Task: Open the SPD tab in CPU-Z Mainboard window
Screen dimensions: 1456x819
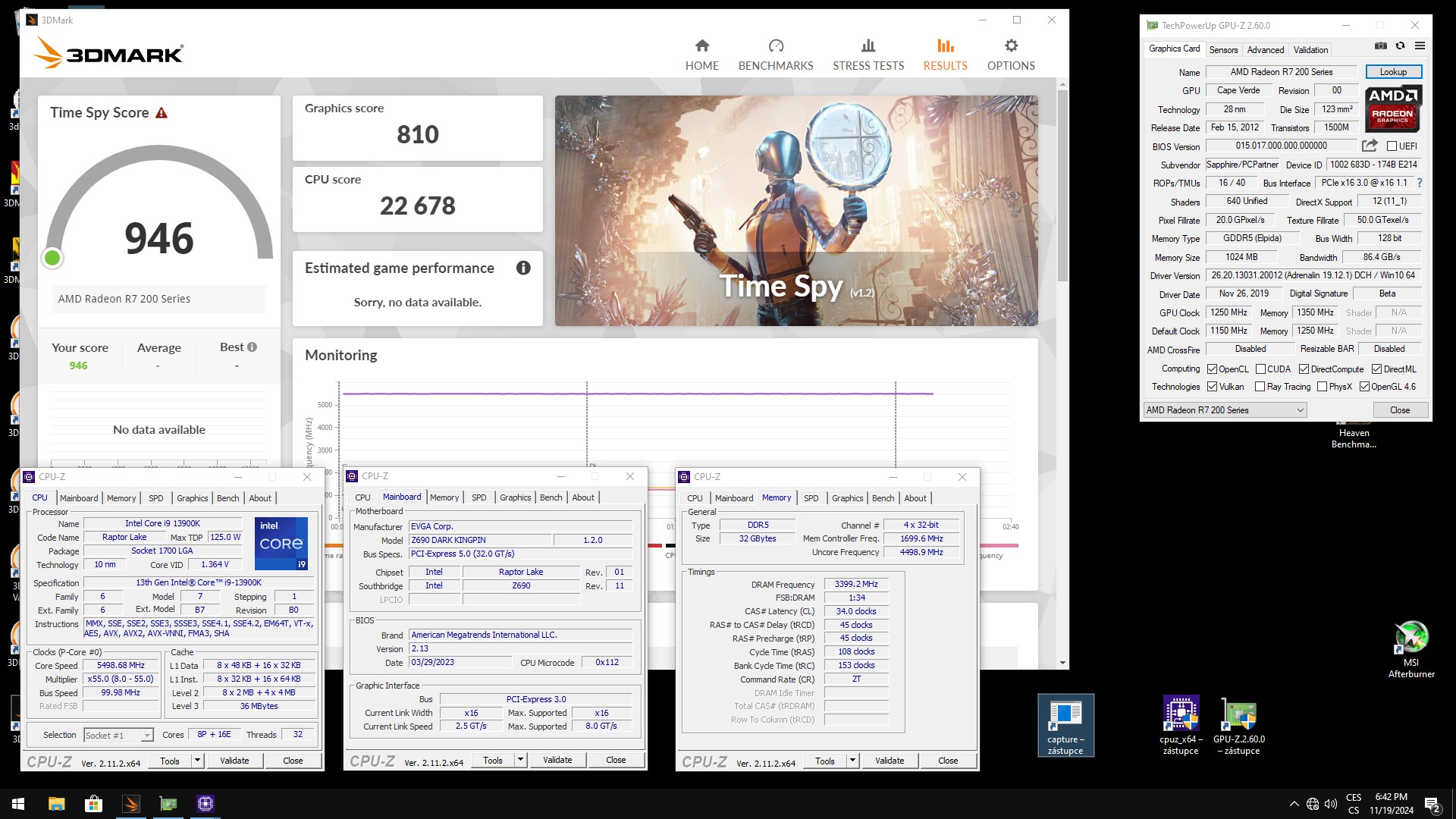Action: 479,497
